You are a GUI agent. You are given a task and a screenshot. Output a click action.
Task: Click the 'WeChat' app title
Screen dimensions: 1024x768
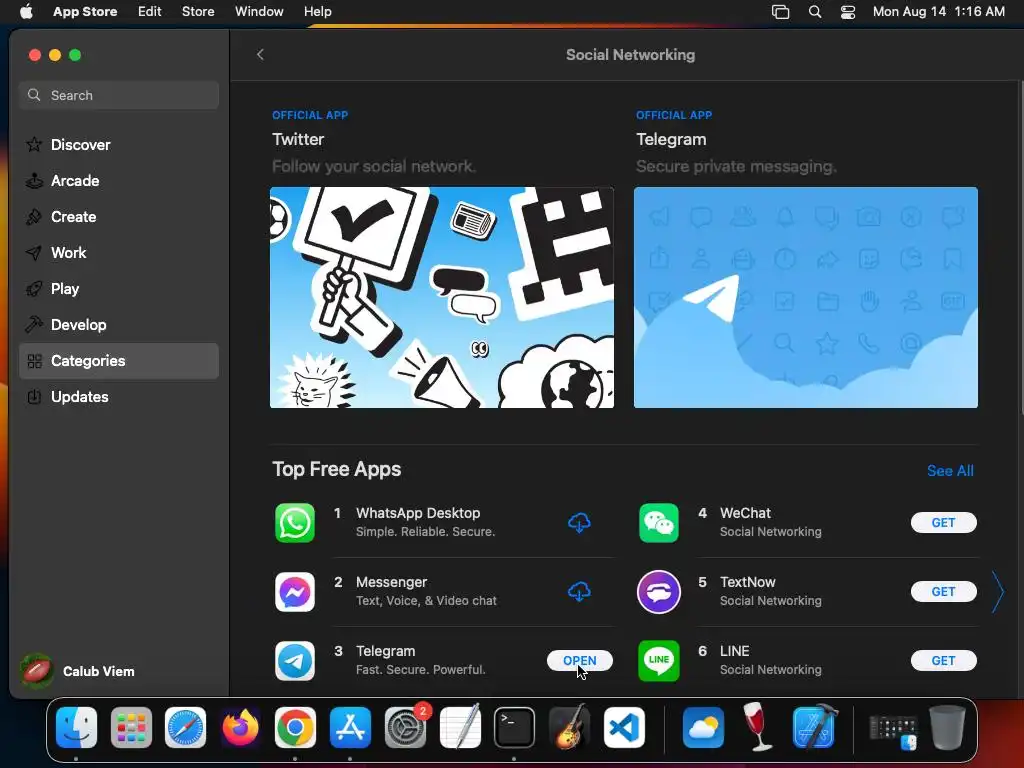click(745, 513)
